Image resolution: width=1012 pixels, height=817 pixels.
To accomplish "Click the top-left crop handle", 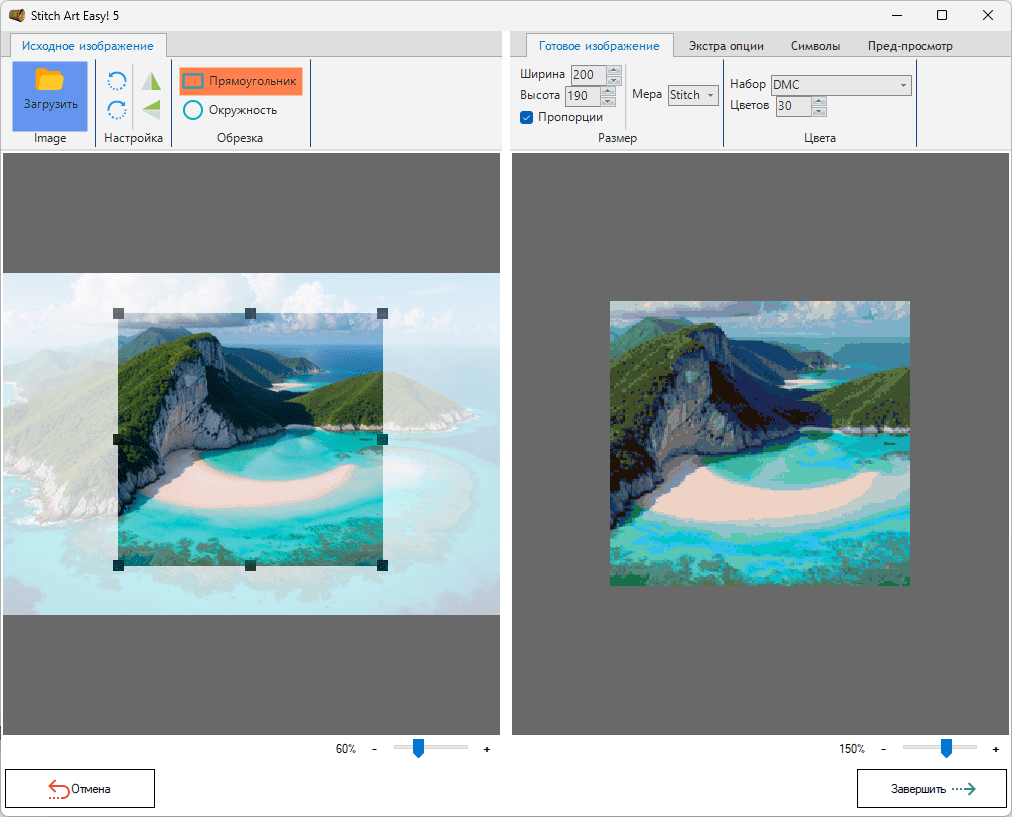I will [x=119, y=314].
